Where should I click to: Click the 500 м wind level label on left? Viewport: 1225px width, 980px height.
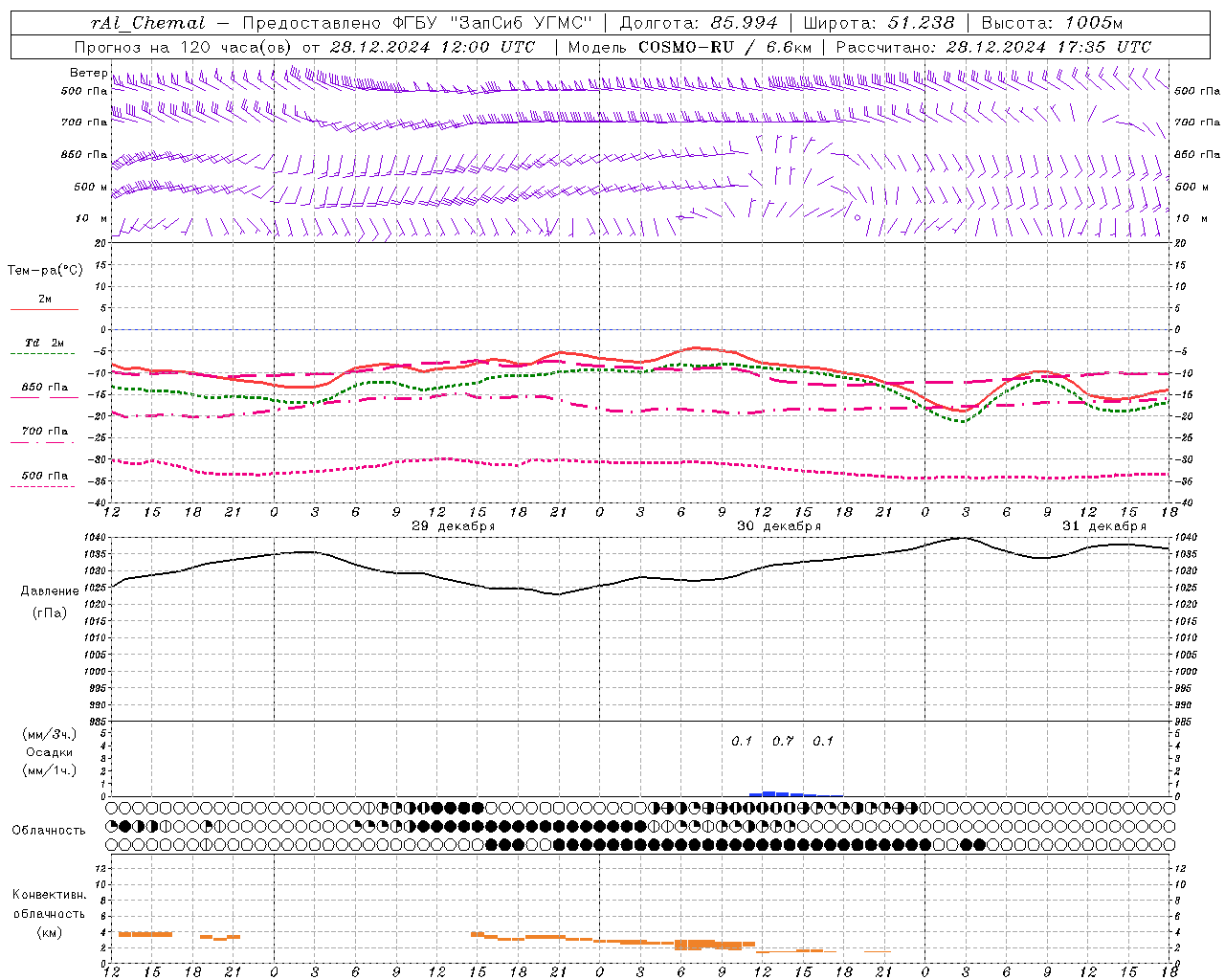pyautogui.click(x=91, y=187)
